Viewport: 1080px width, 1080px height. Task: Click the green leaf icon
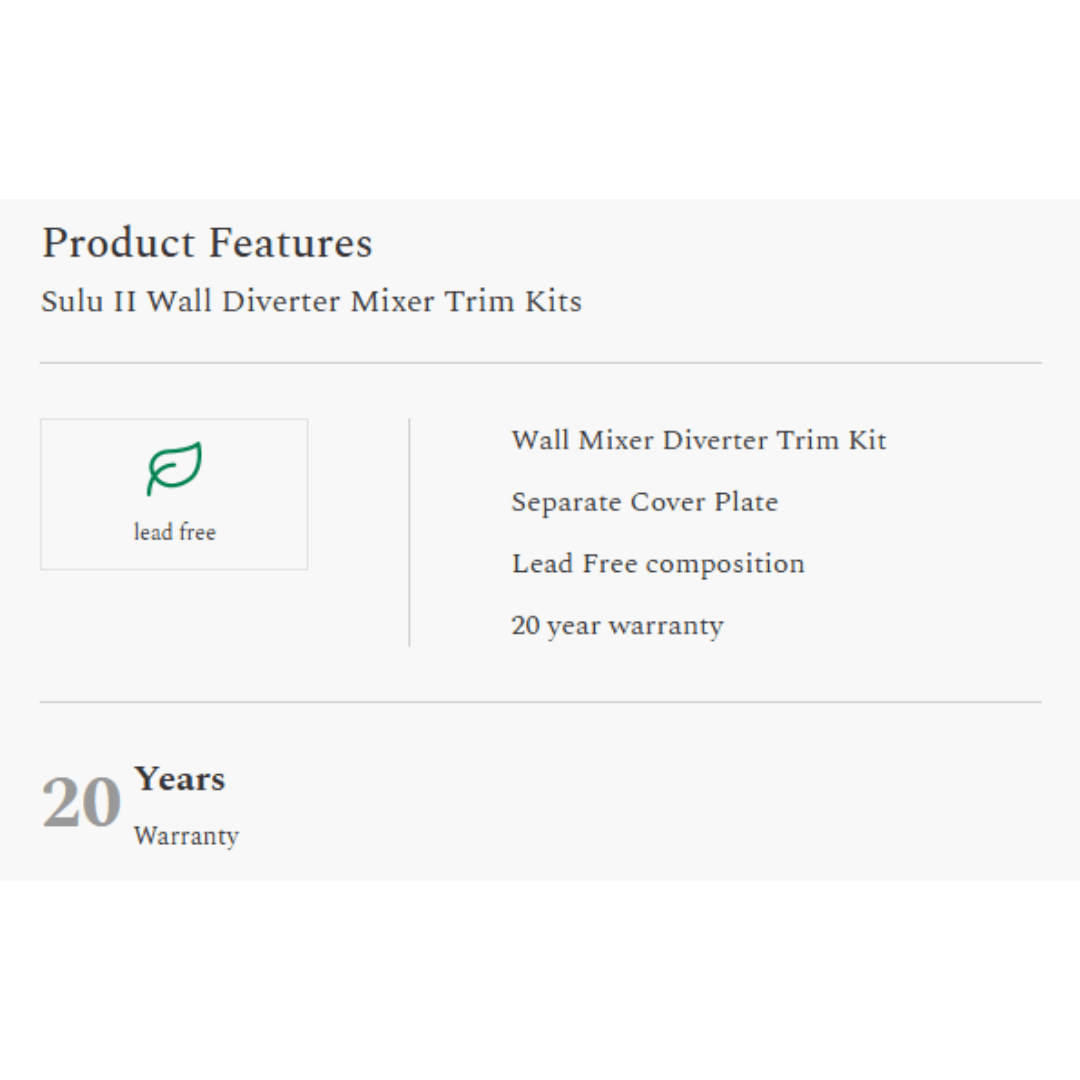(175, 468)
